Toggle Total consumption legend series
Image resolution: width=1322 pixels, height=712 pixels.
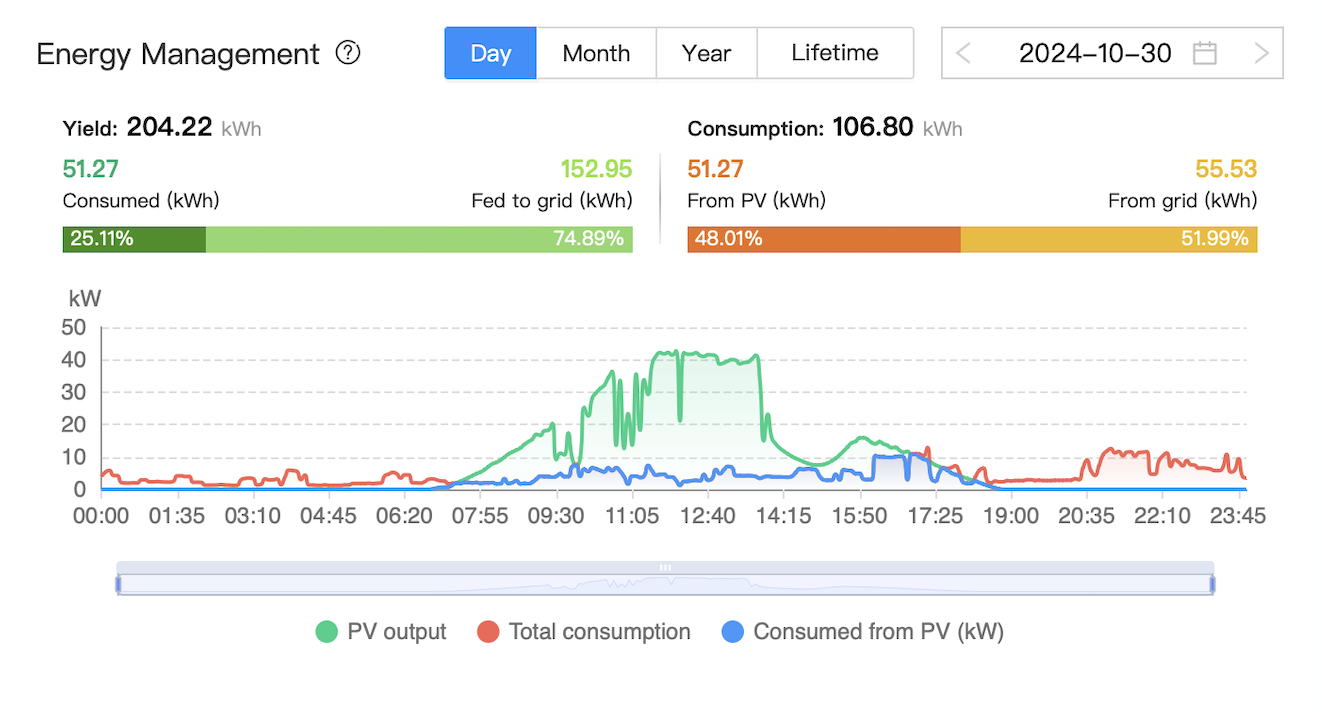[x=584, y=632]
